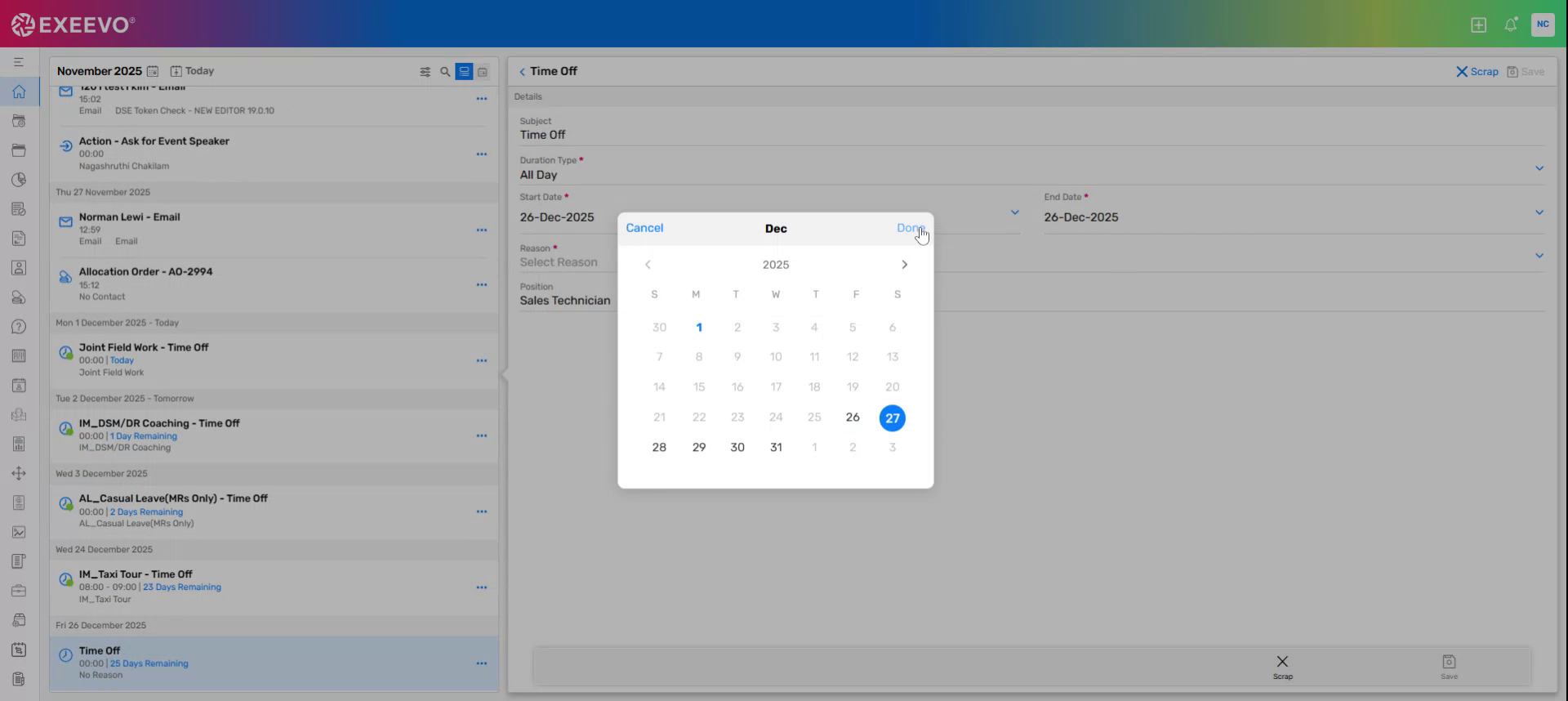Select December 1 in calendar

(x=699, y=328)
